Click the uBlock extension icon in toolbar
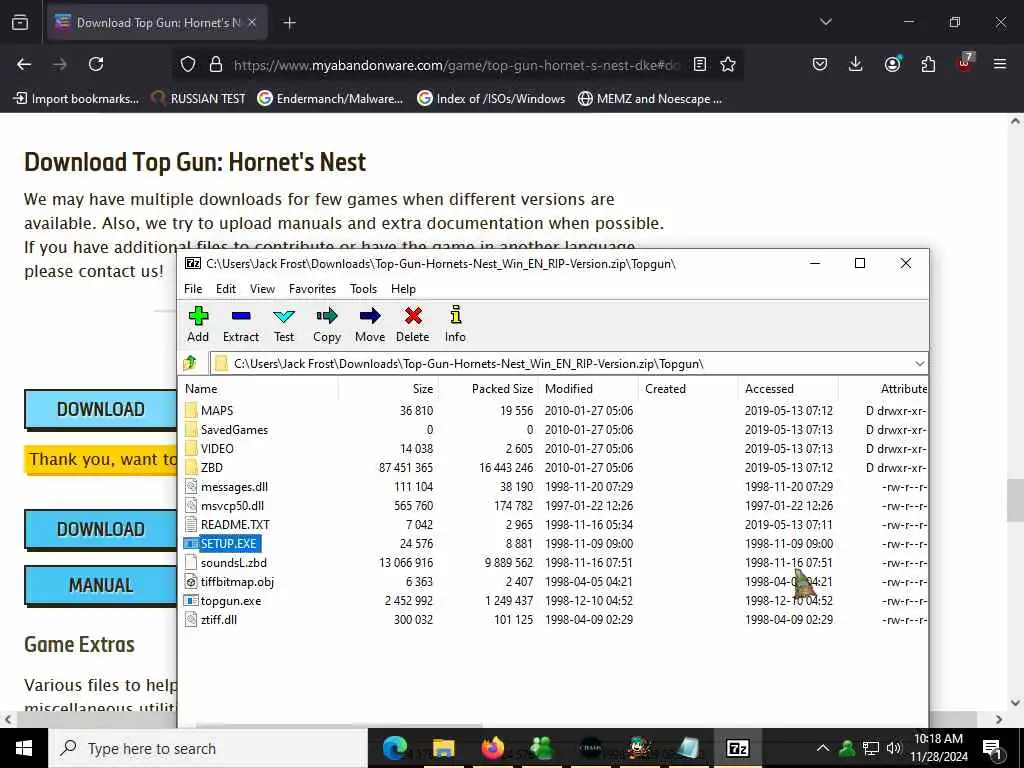The width and height of the screenshot is (1024, 768). click(965, 63)
